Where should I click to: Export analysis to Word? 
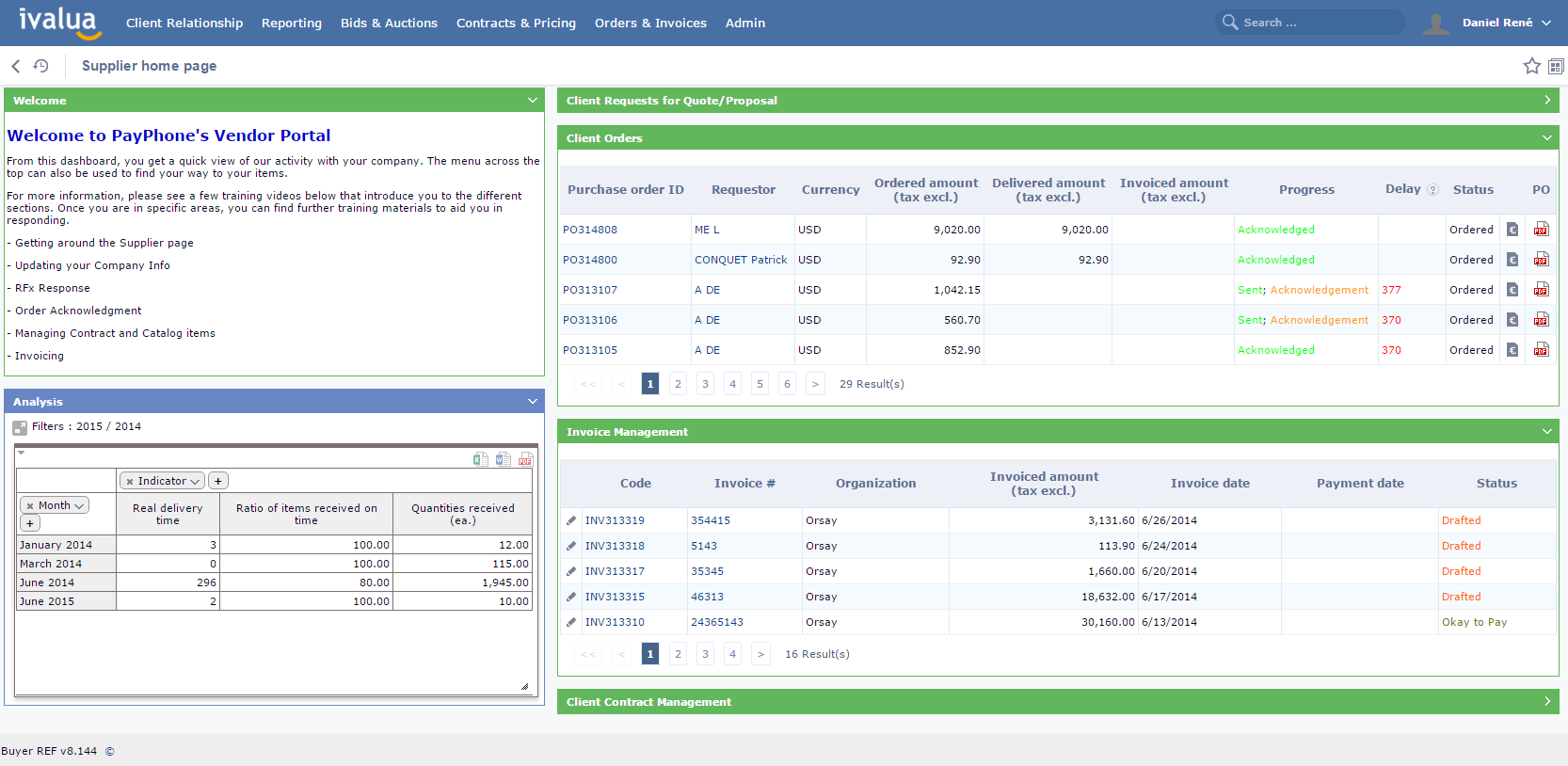tap(503, 459)
